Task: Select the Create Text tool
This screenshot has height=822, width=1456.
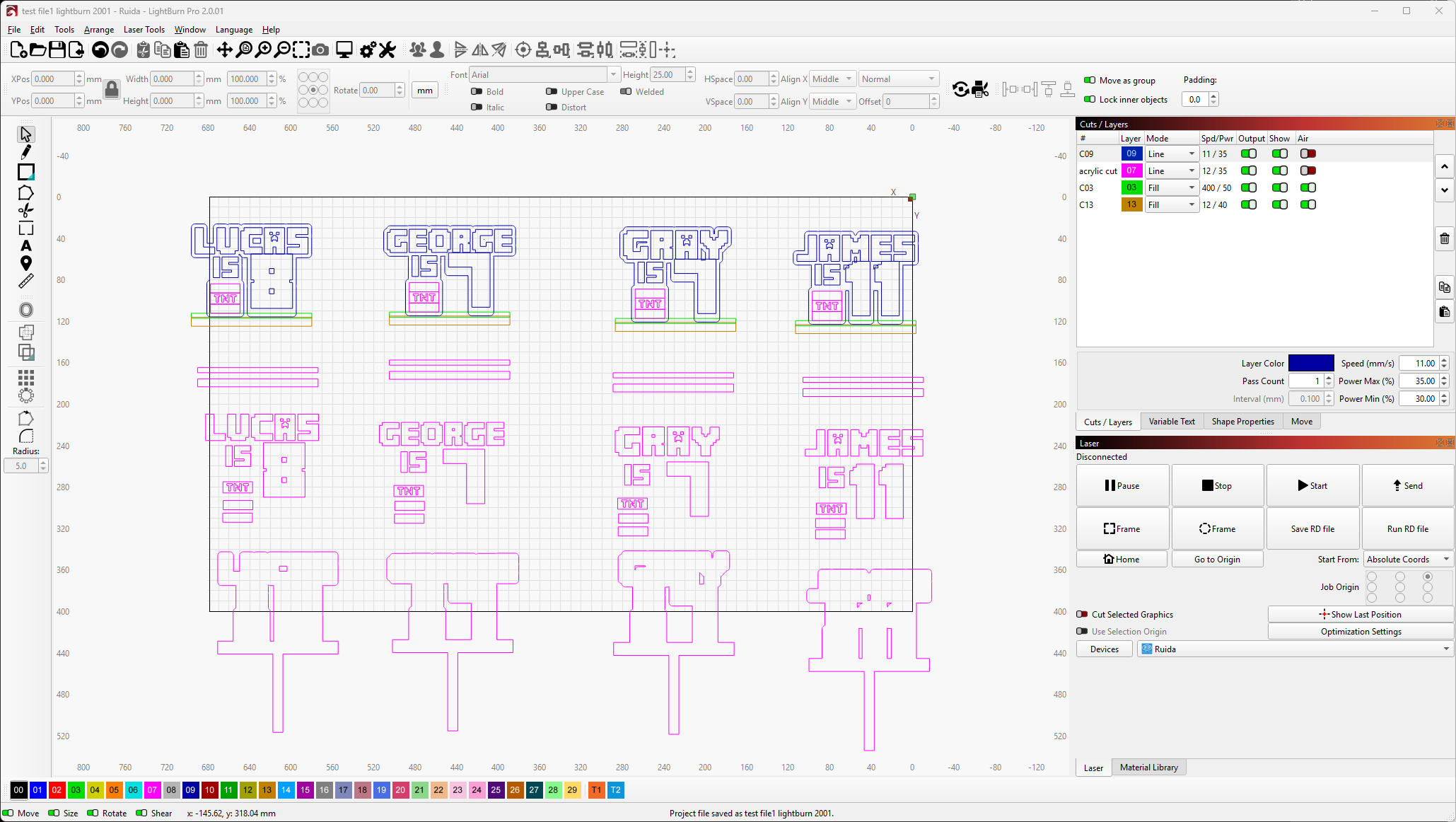Action: 26,245
